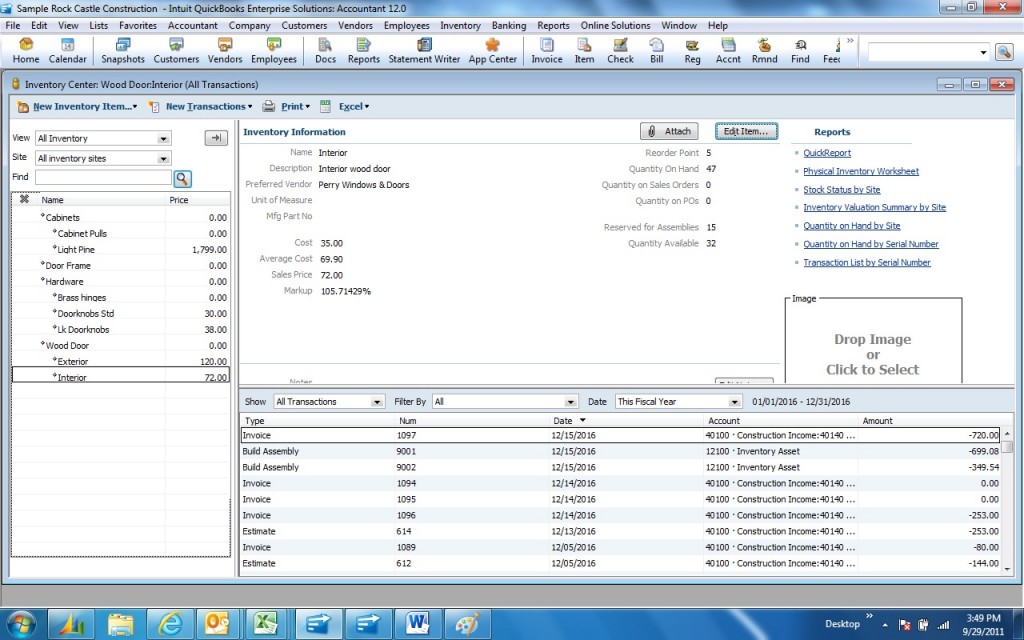Open the Find toolbar icon
Image resolution: width=1024 pixels, height=640 pixels.
(x=800, y=50)
